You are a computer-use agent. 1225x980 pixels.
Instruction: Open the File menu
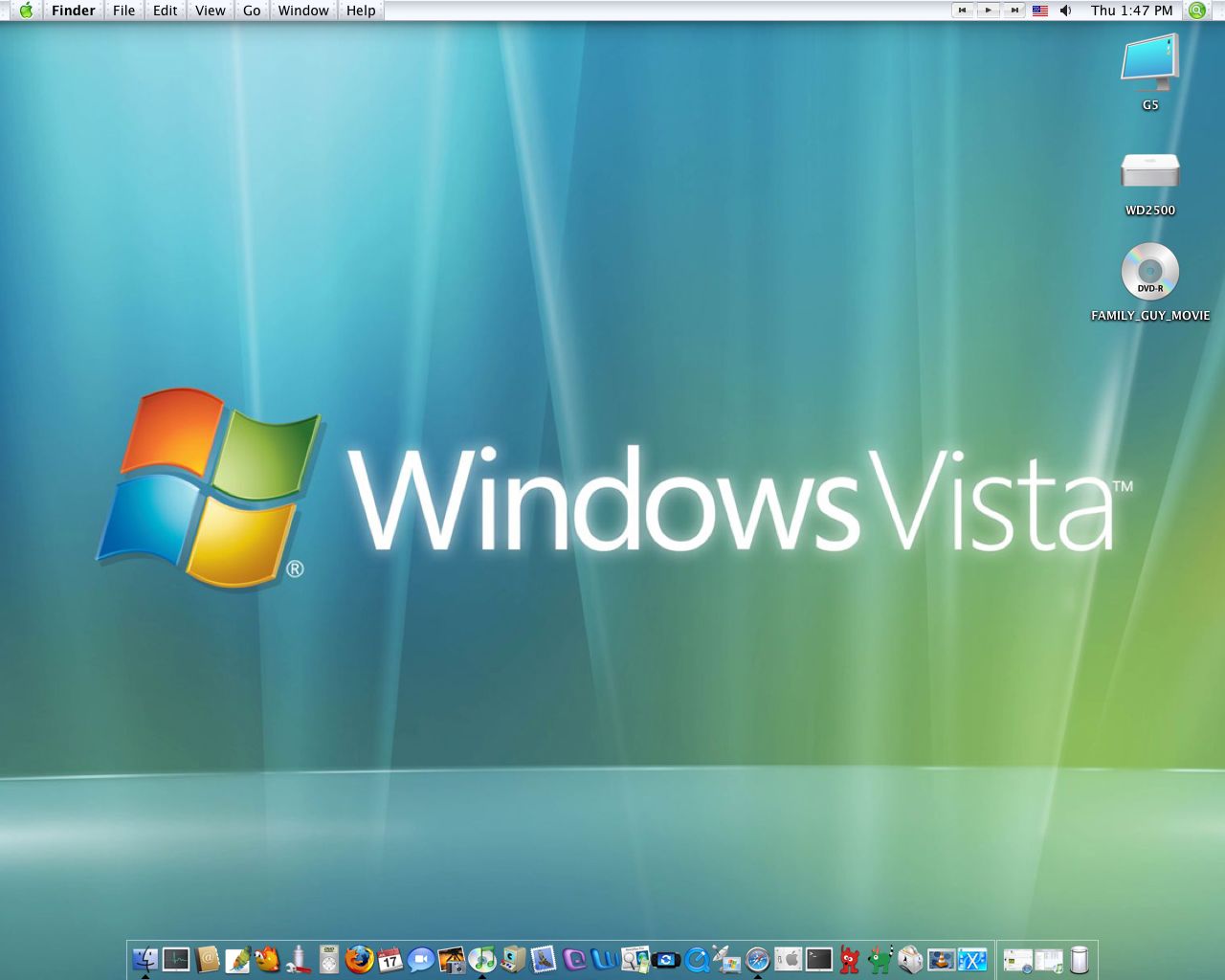point(123,11)
